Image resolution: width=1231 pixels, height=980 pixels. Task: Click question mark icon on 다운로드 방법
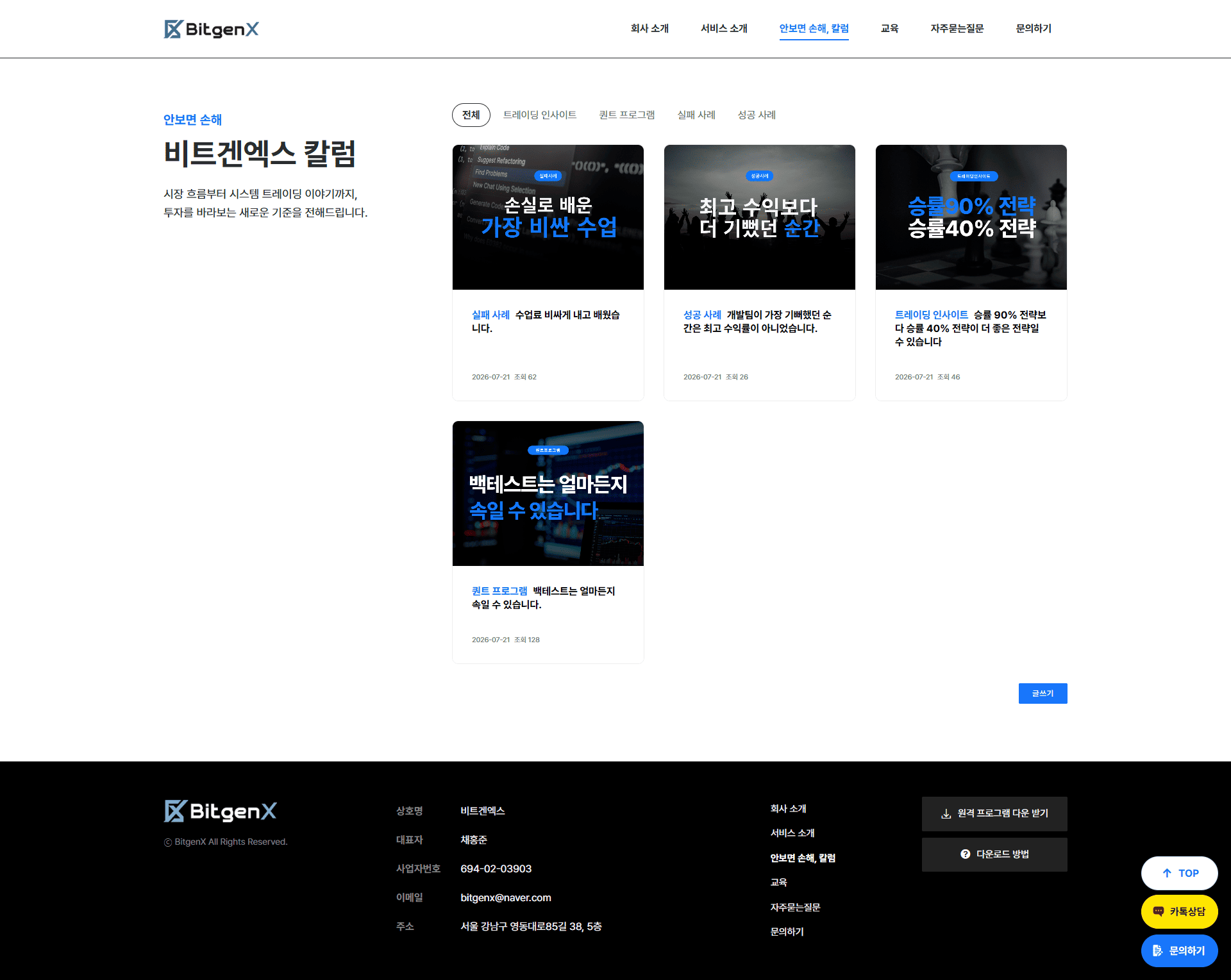(x=965, y=854)
